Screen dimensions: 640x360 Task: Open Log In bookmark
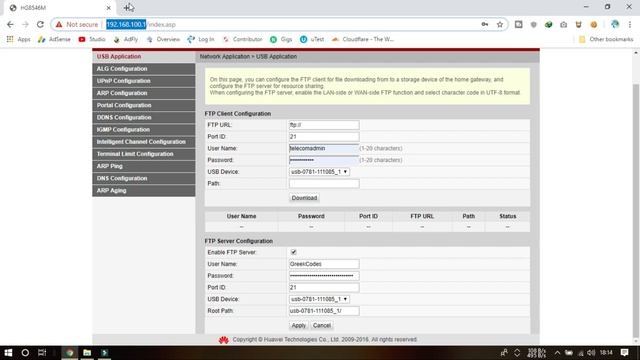click(201, 39)
